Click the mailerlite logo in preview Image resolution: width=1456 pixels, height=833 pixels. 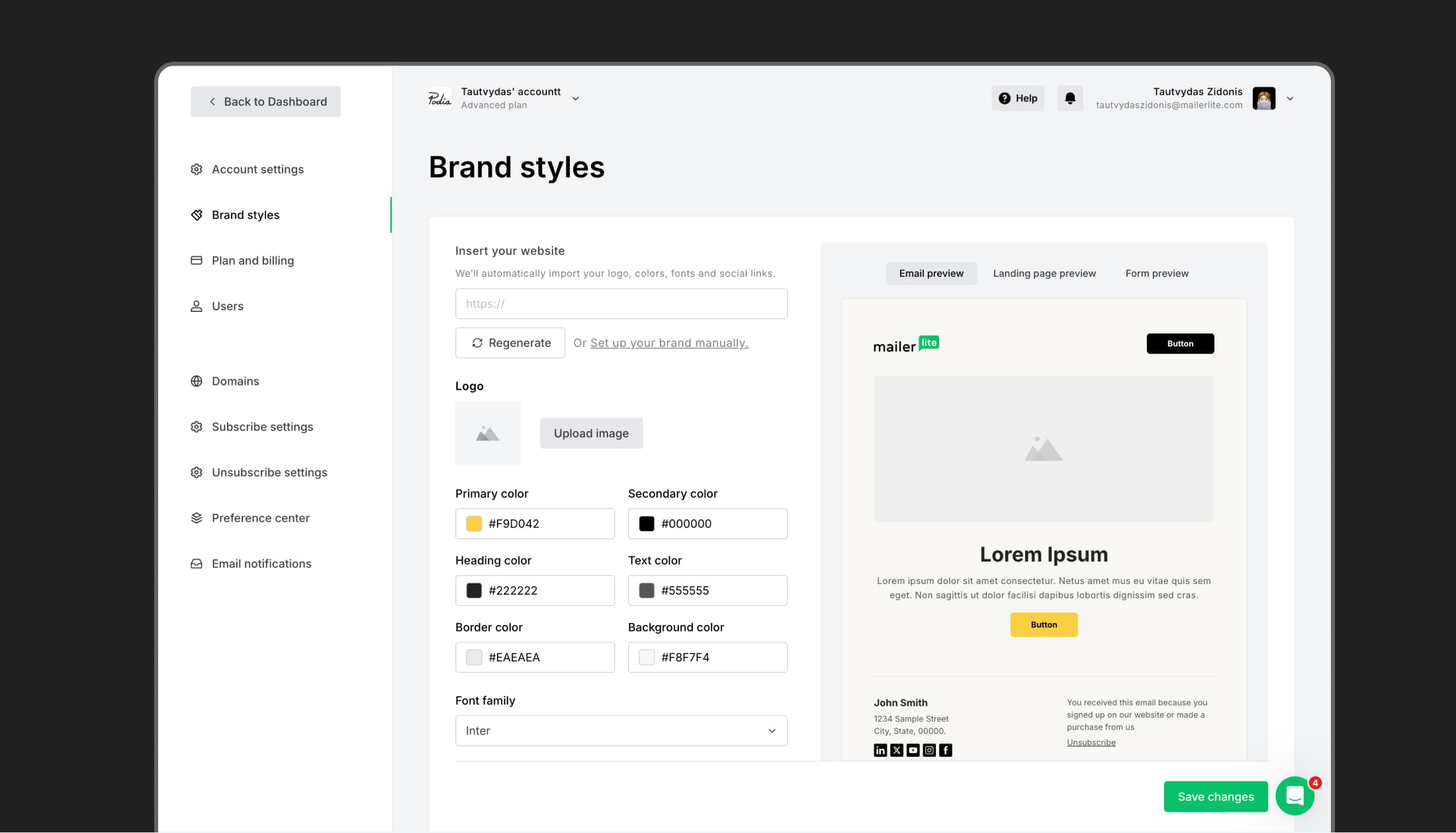(x=906, y=344)
